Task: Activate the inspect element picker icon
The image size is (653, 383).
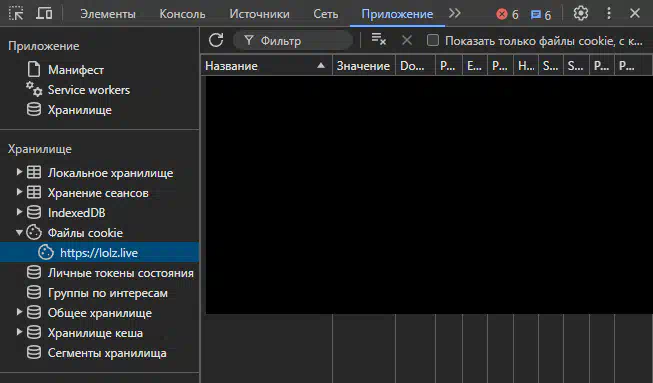Action: click(x=16, y=13)
